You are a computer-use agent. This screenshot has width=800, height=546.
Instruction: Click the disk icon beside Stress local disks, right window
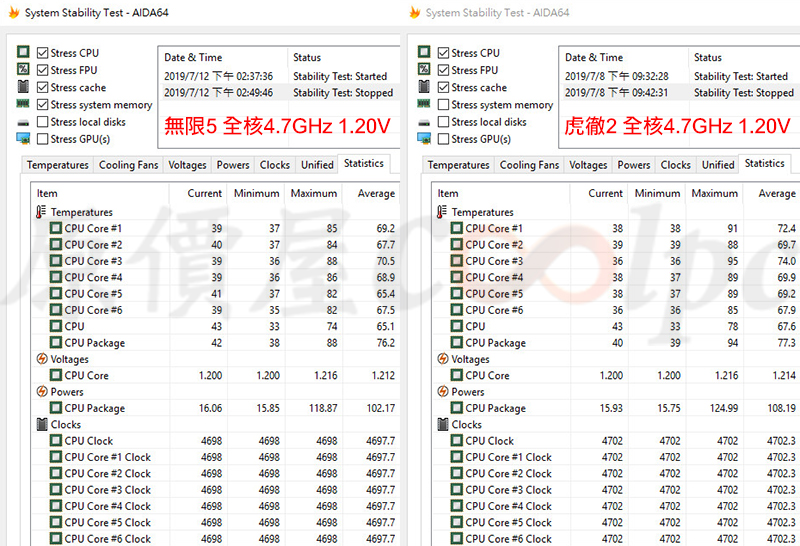click(x=424, y=122)
